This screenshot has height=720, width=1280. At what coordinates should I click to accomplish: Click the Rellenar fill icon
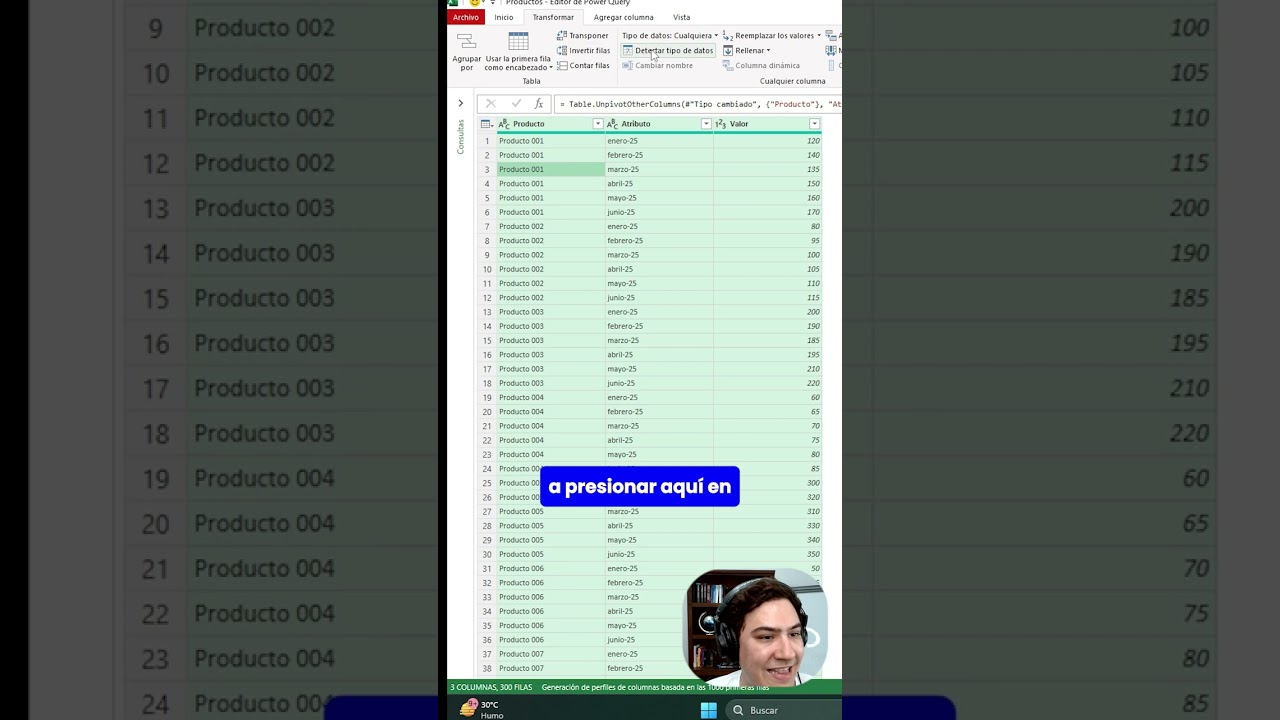tap(728, 50)
